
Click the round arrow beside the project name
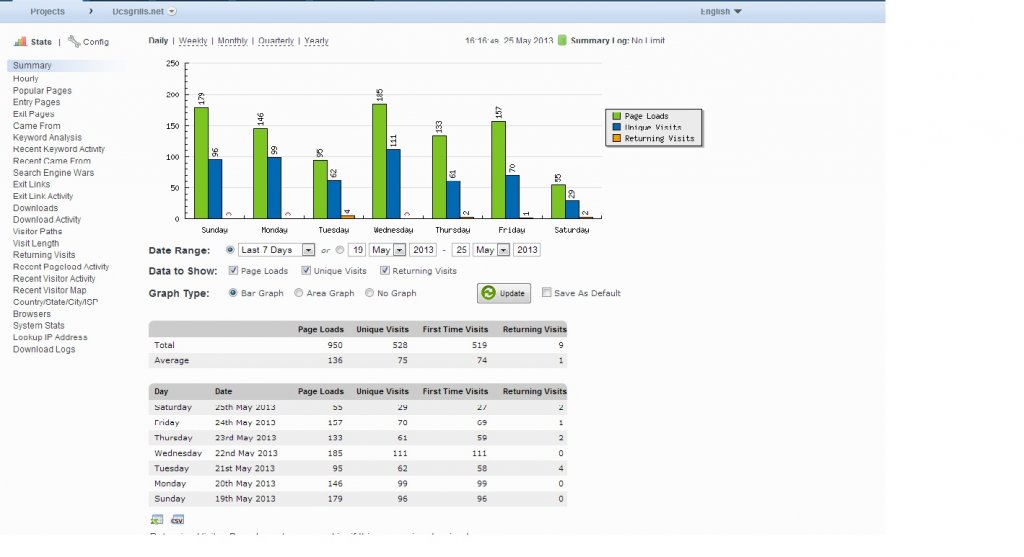click(x=173, y=12)
